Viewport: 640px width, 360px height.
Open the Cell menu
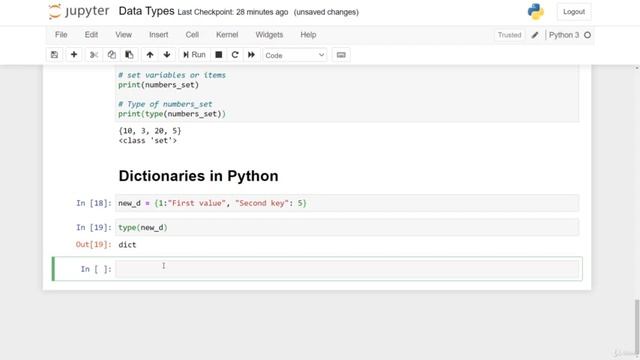(192, 35)
